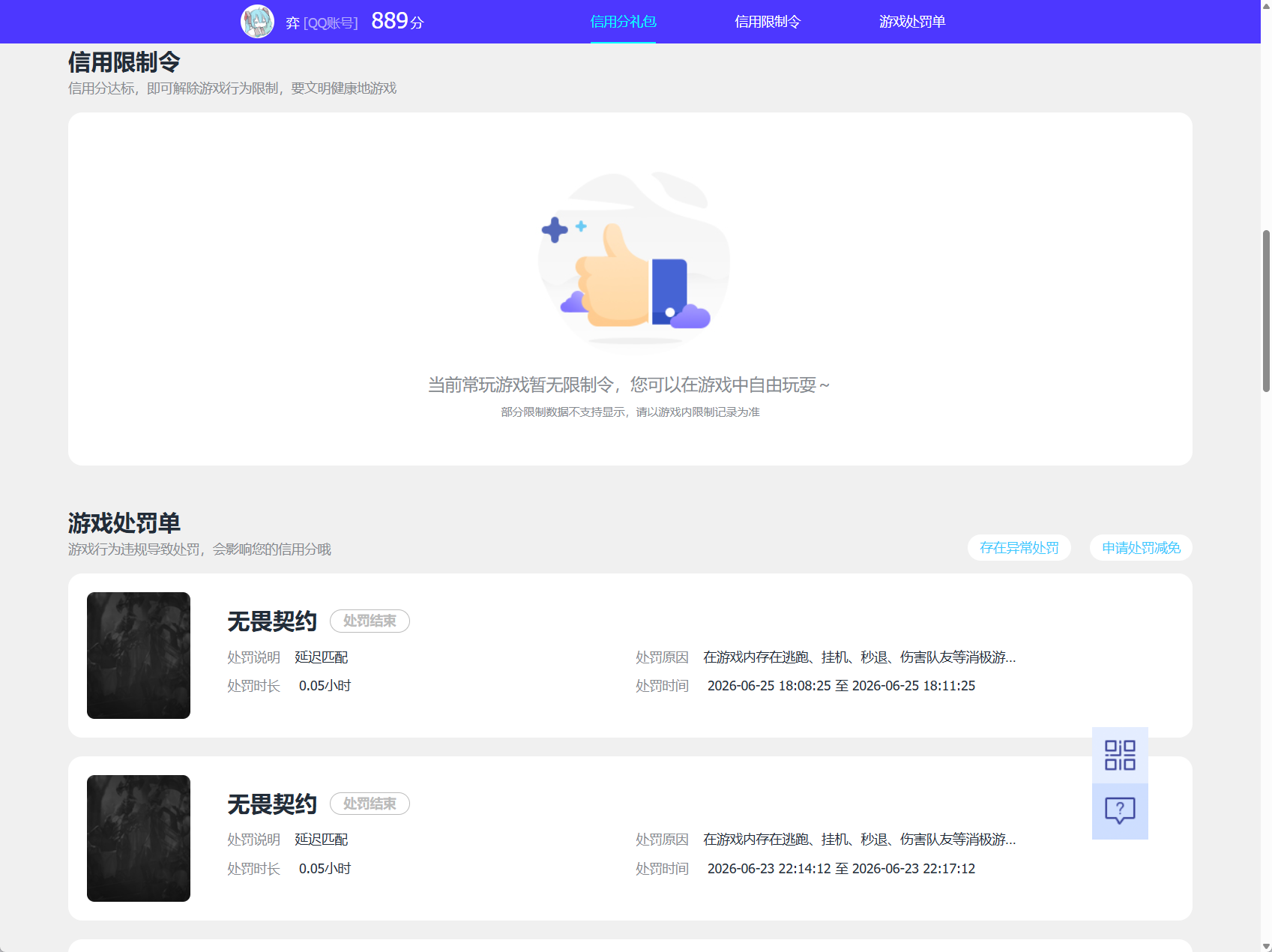This screenshot has height=952, width=1272.
Task: Click the 部分限制数据不支持显示 note
Action: coord(630,412)
